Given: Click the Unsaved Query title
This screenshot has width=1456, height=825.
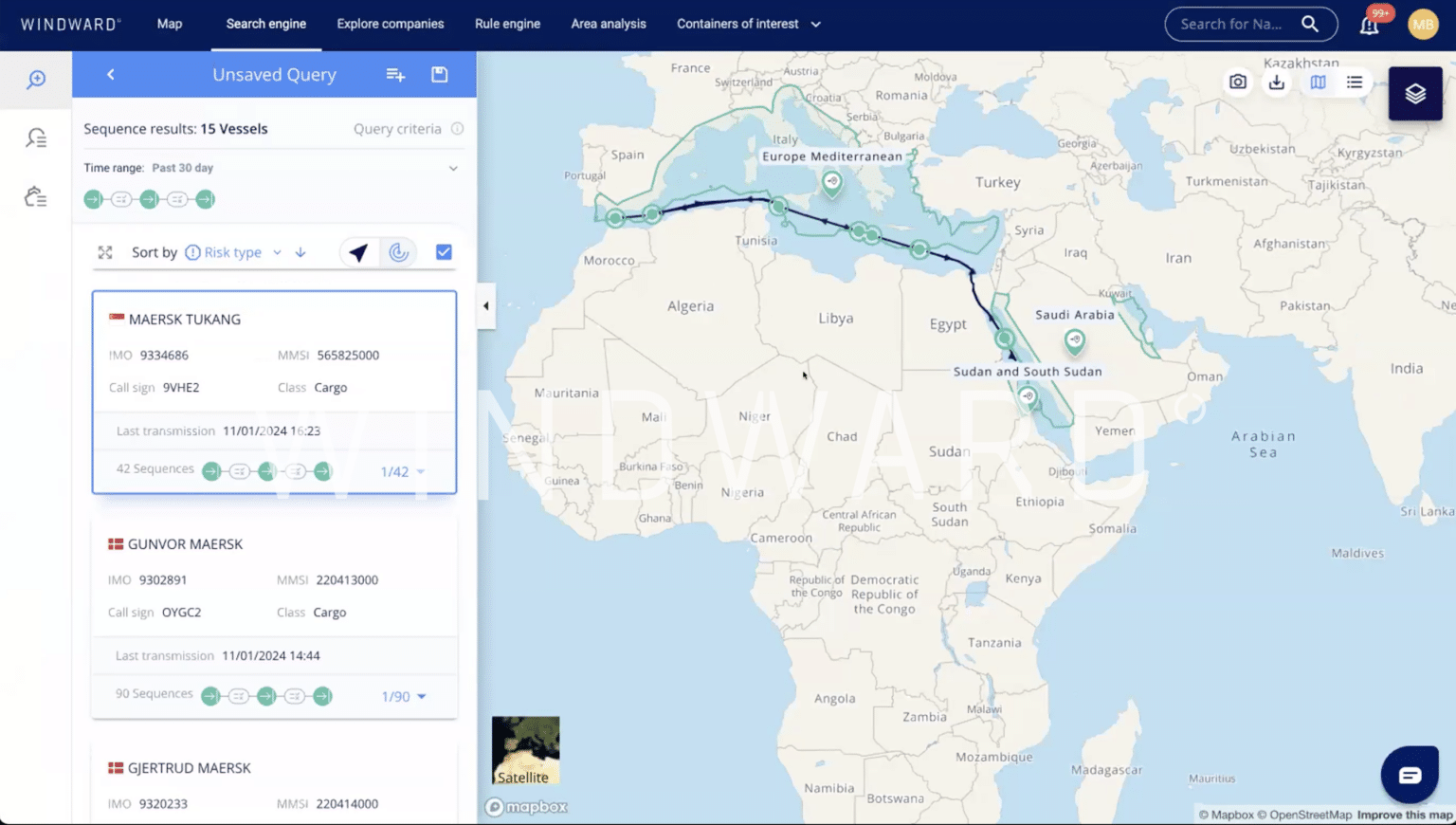Looking at the screenshot, I should pyautogui.click(x=274, y=74).
